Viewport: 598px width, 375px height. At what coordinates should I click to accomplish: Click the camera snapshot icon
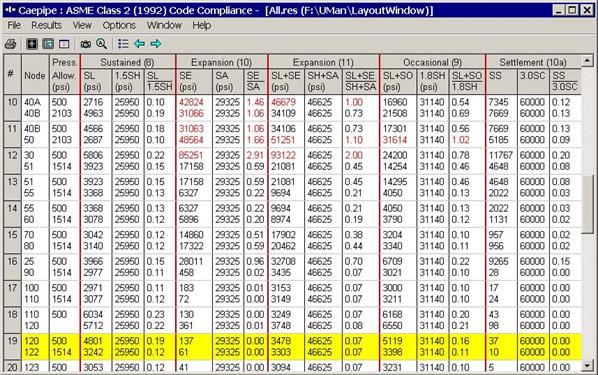85,44
